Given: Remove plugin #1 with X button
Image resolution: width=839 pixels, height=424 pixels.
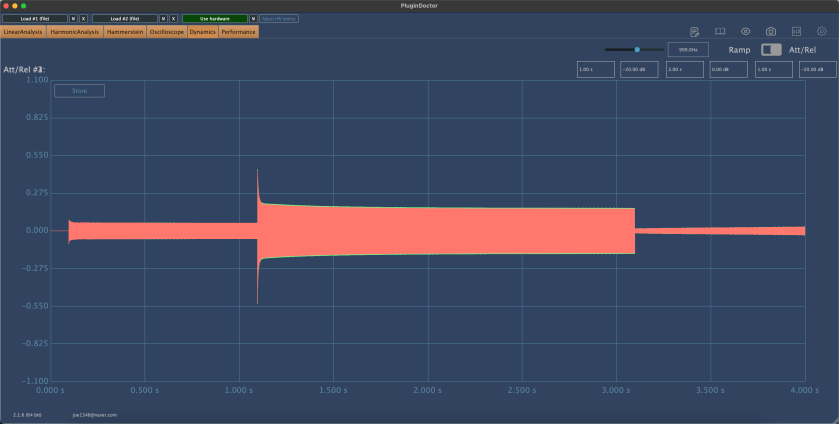Looking at the screenshot, I should point(83,19).
